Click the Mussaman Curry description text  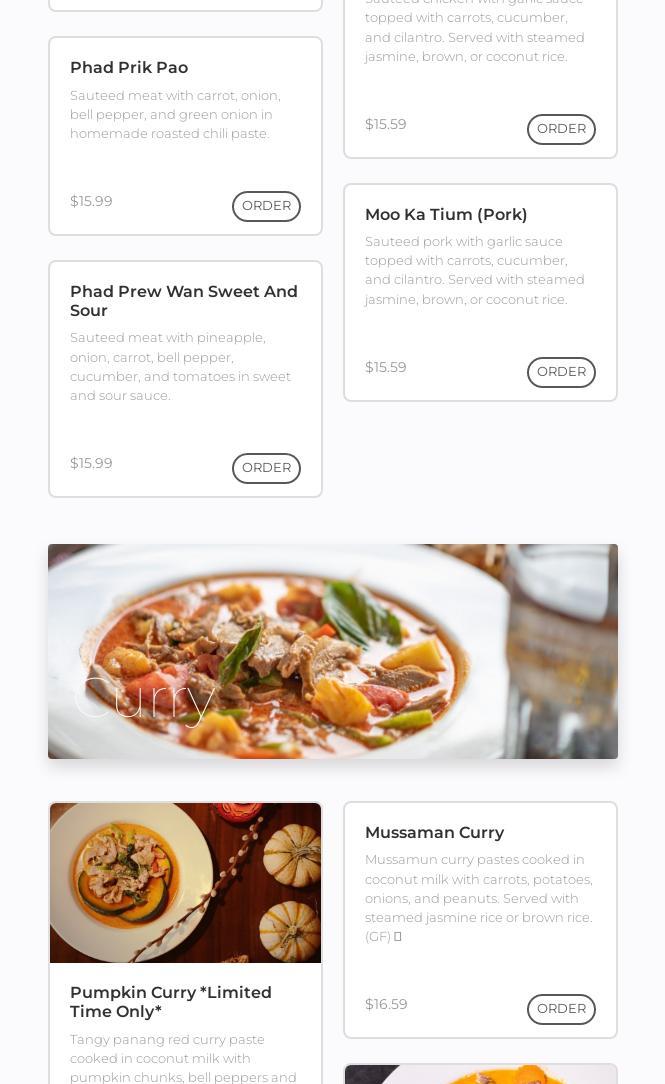coord(478,898)
